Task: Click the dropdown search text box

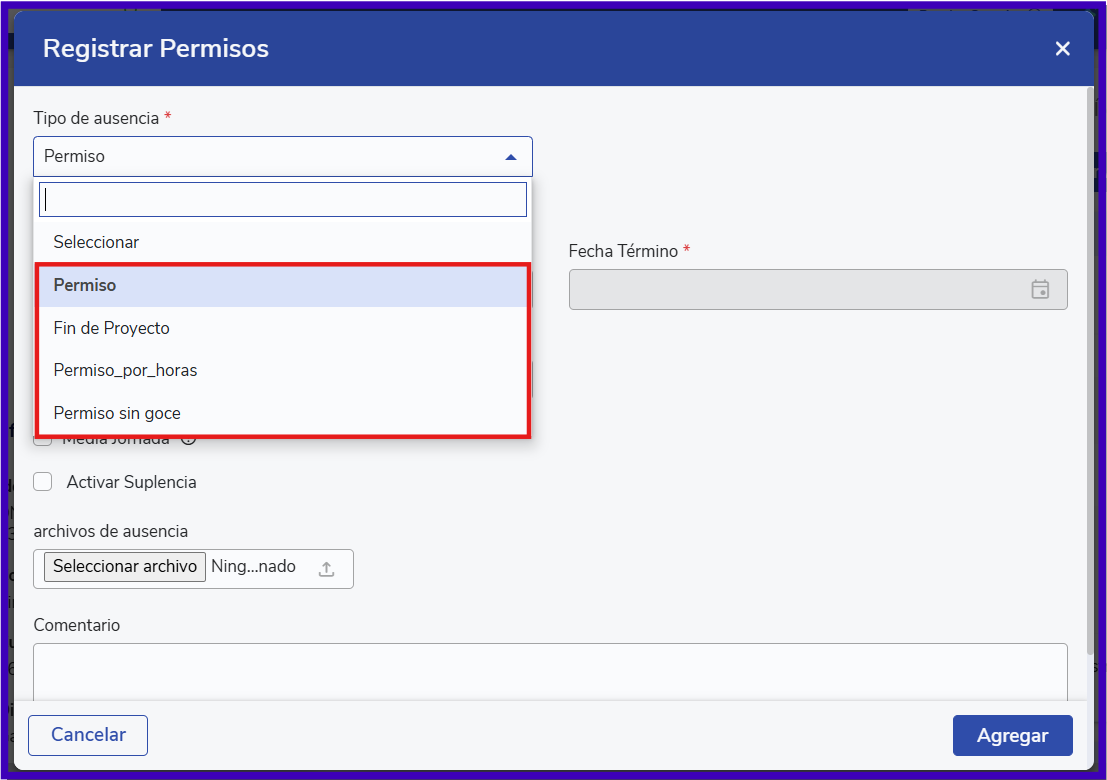Action: 283,200
